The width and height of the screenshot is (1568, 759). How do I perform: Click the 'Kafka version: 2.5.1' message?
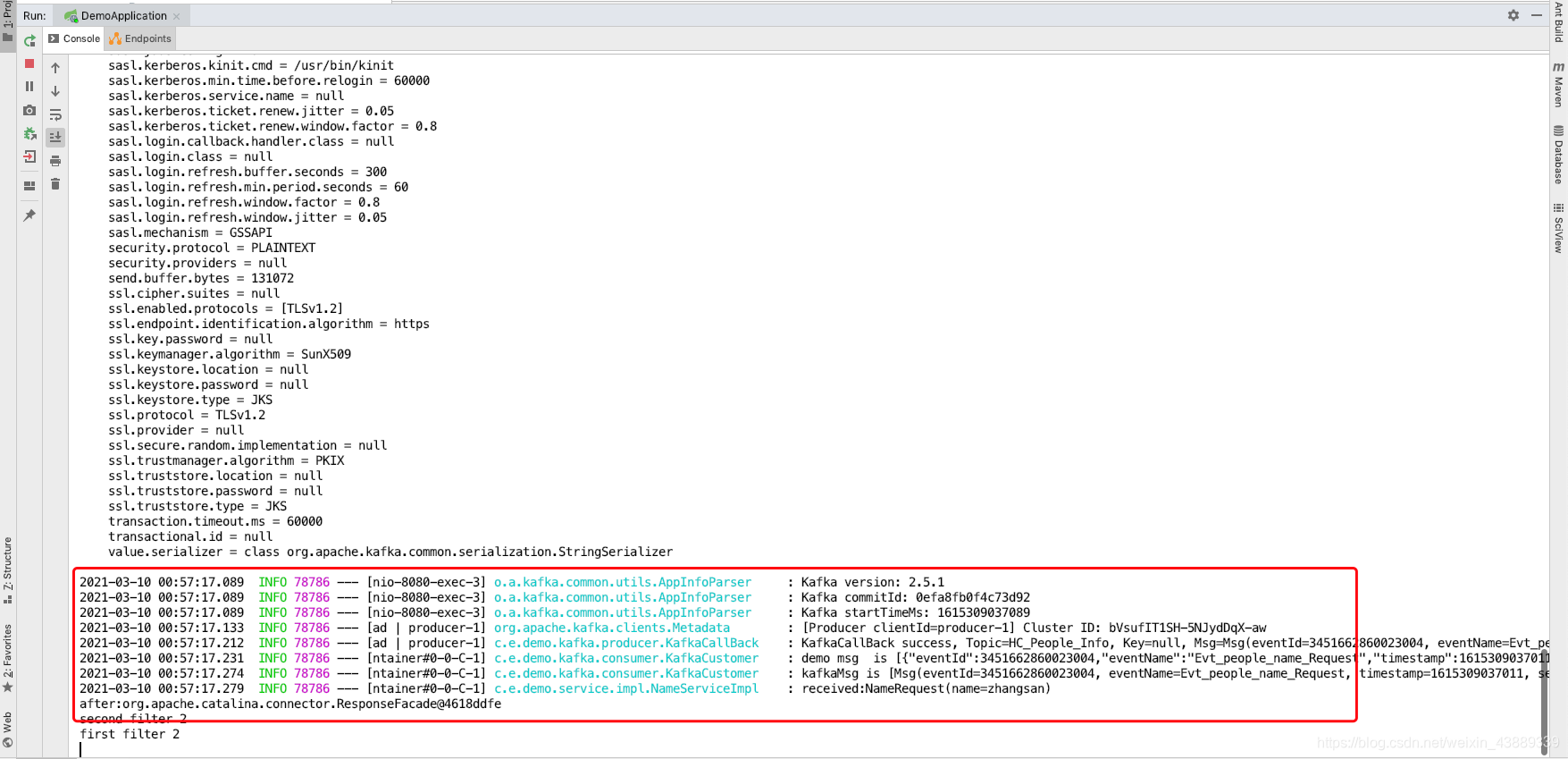[x=873, y=582]
